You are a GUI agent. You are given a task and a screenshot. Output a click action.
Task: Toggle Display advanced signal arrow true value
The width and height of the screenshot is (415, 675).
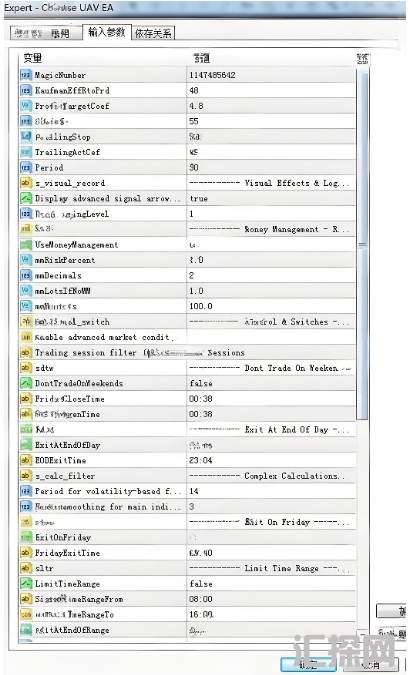click(x=271, y=198)
